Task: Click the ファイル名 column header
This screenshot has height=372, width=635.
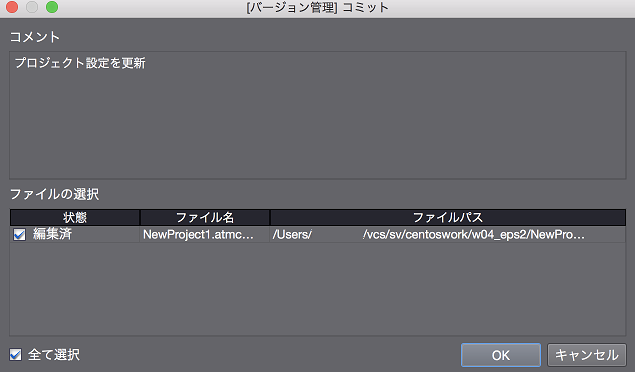Action: [205, 217]
